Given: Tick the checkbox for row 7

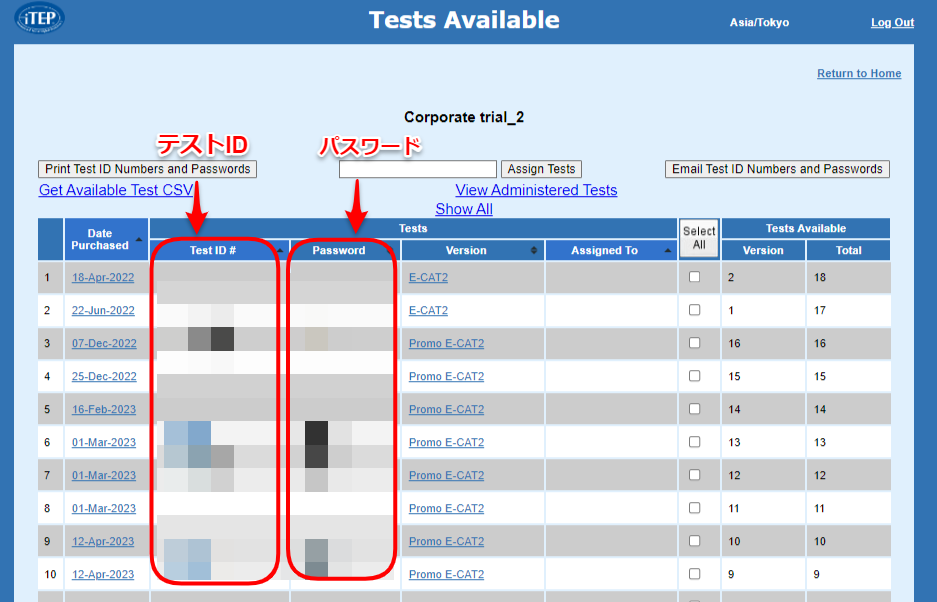Looking at the screenshot, I should [694, 474].
